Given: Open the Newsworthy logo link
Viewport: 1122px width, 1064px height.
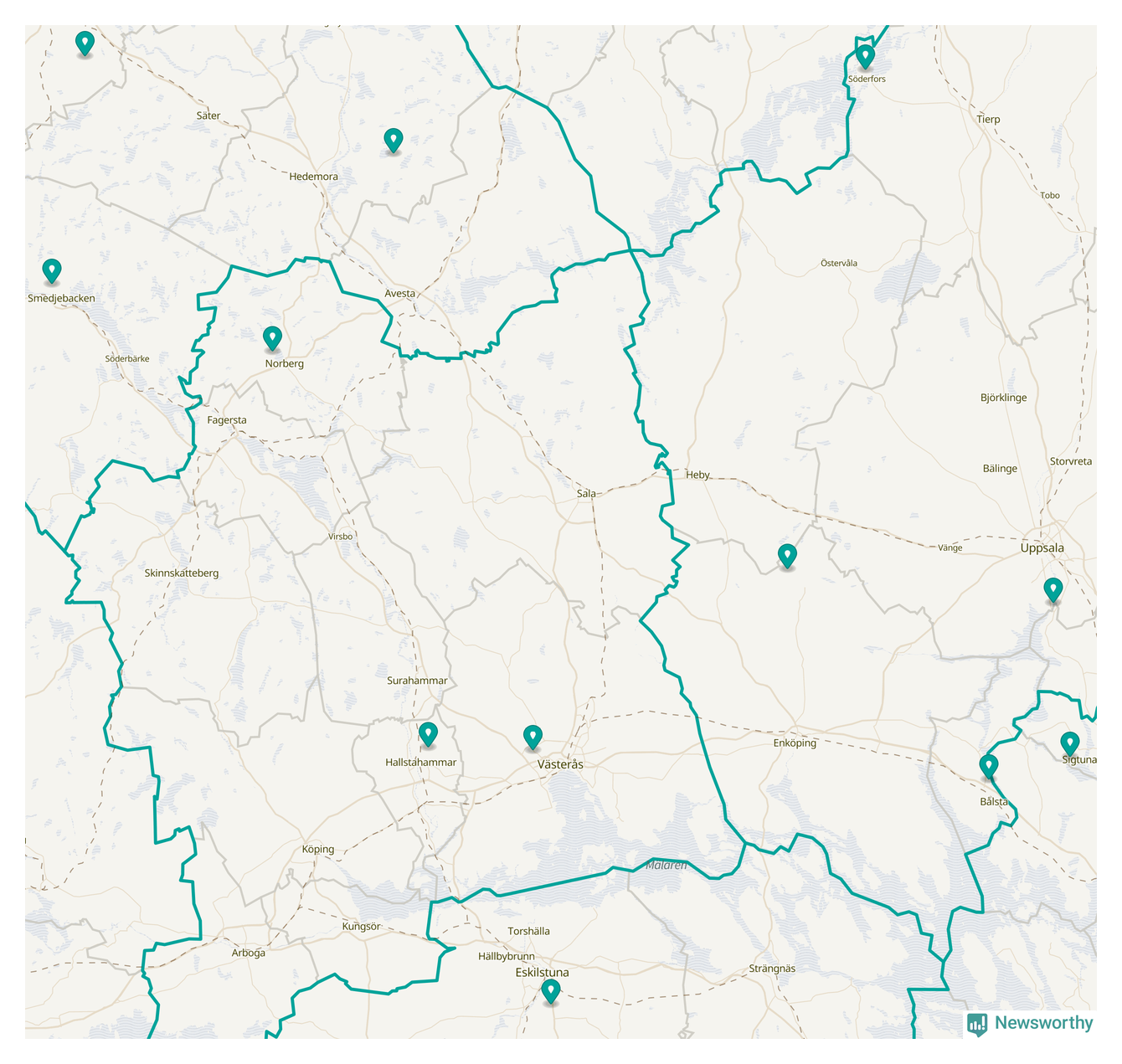Looking at the screenshot, I should (1030, 1023).
